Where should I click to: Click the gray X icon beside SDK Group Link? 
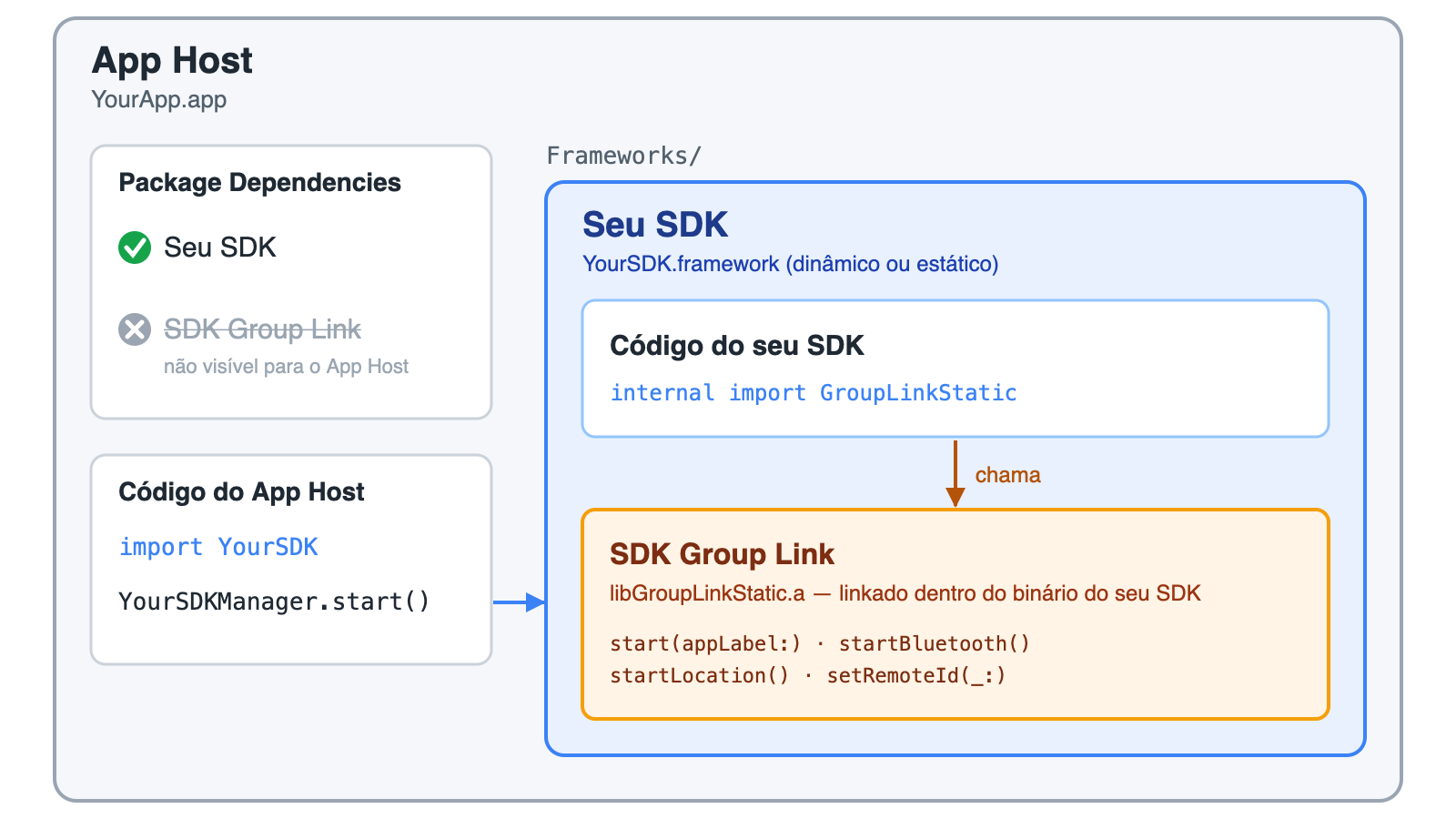tap(135, 329)
